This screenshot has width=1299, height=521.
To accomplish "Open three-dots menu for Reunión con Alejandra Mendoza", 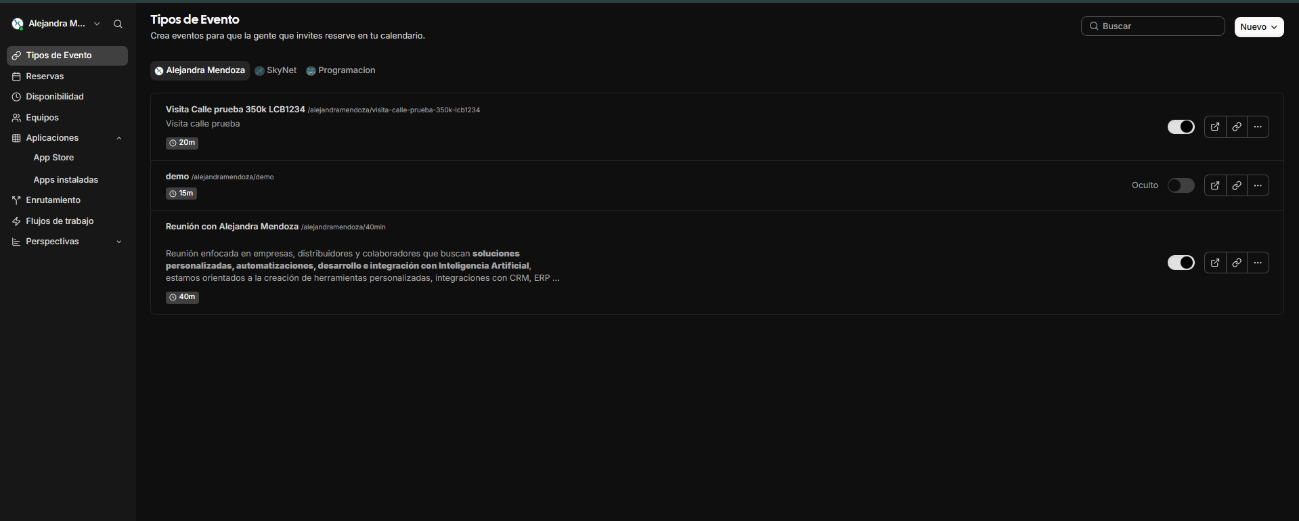I will click(1258, 263).
